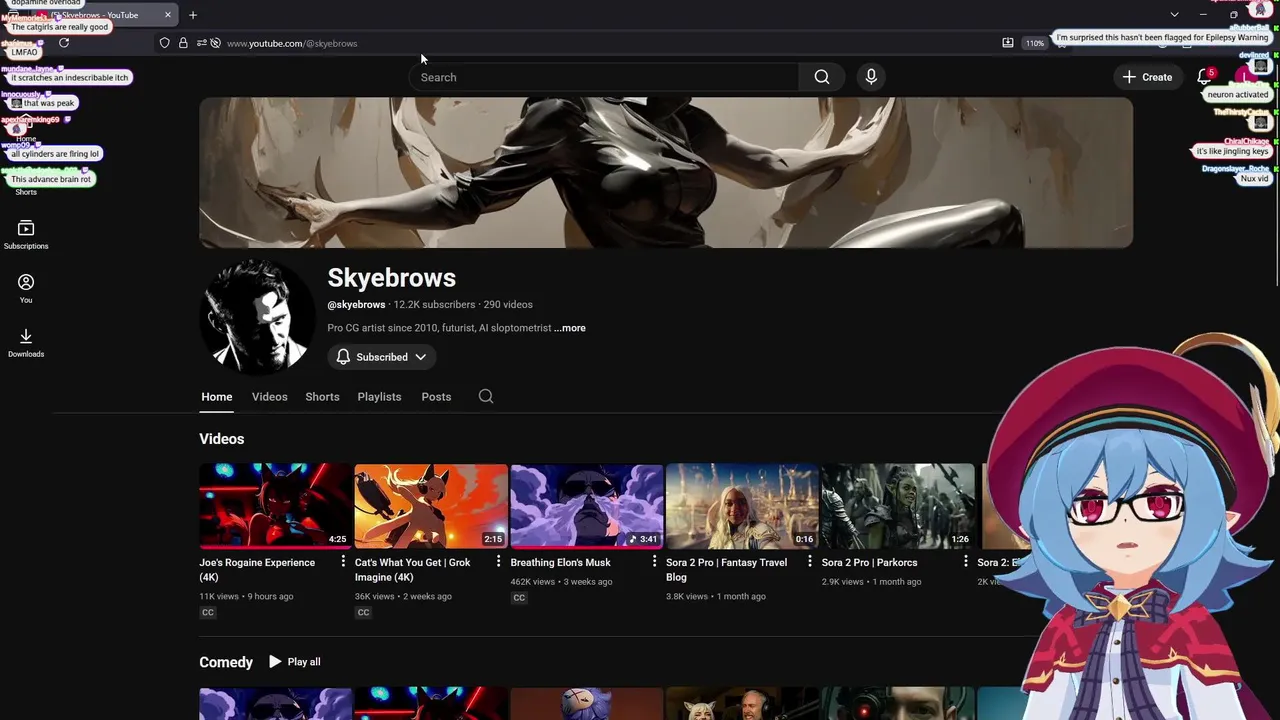Open Sora 2 Pro Parkorcs title link
Viewport: 1280px width, 720px height.
point(869,562)
